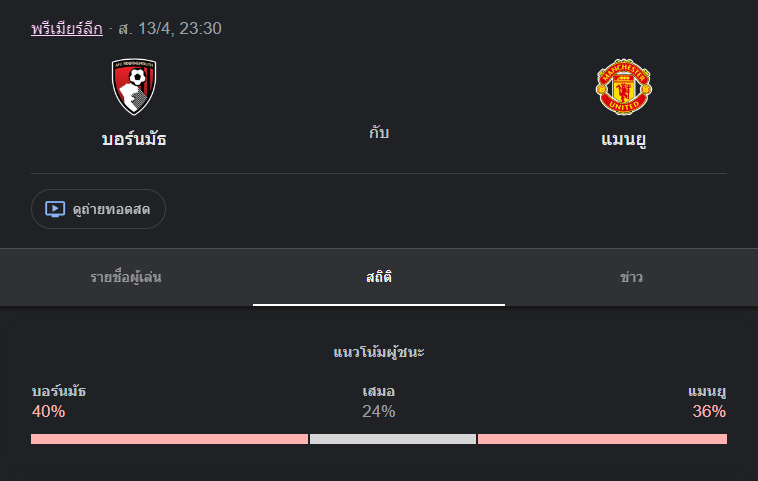The height and width of the screenshot is (481, 758).
Task: Click the กับ versus text between teams
Action: click(379, 132)
